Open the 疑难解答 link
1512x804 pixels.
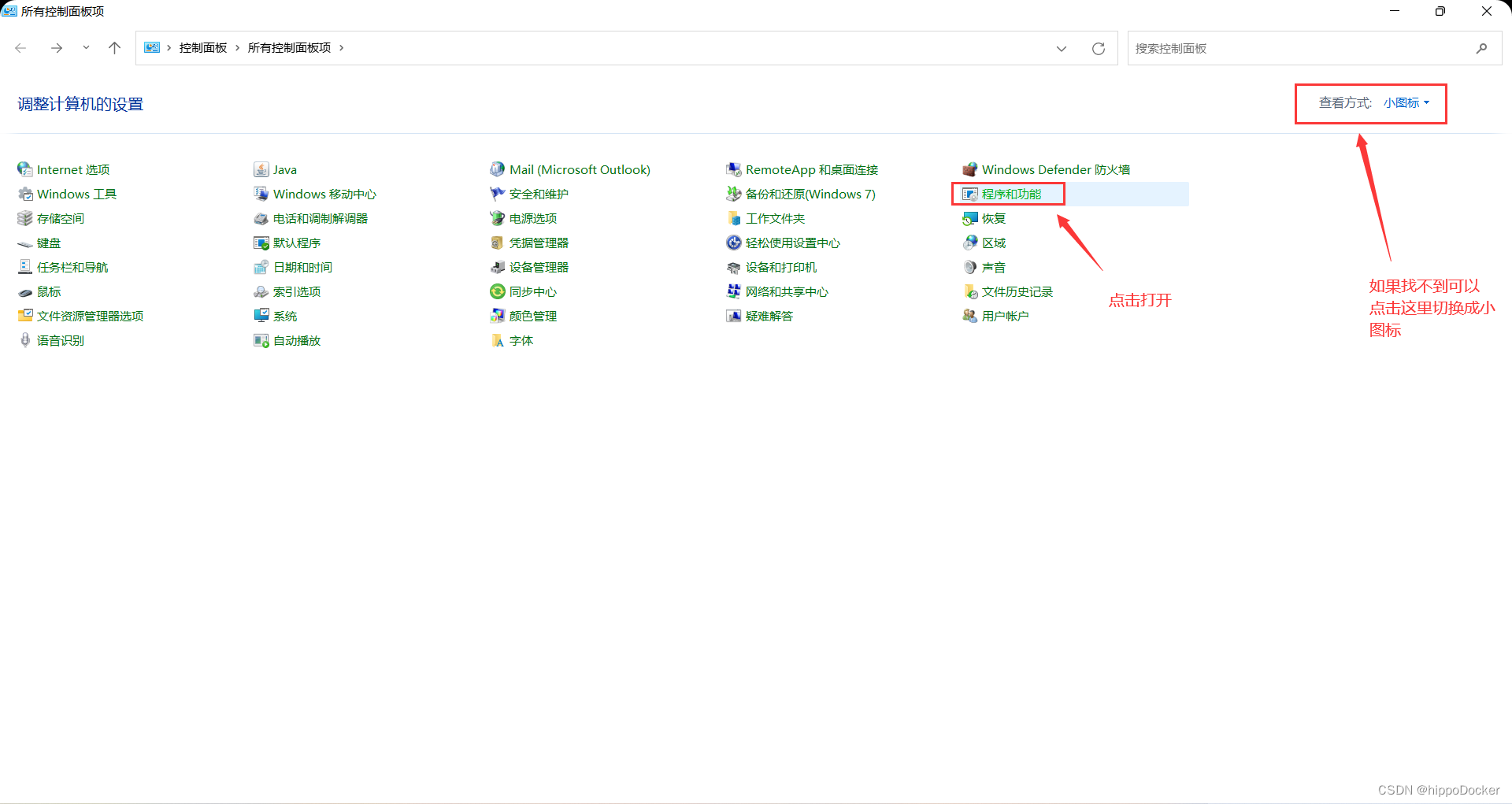click(x=769, y=316)
